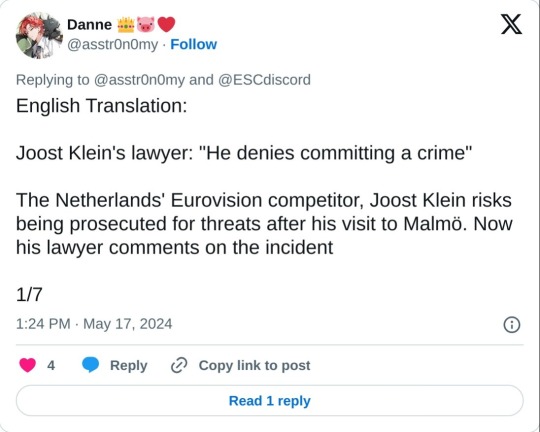Open the Read 1 reply button
Image resolution: width=540 pixels, height=432 pixels.
(270, 401)
